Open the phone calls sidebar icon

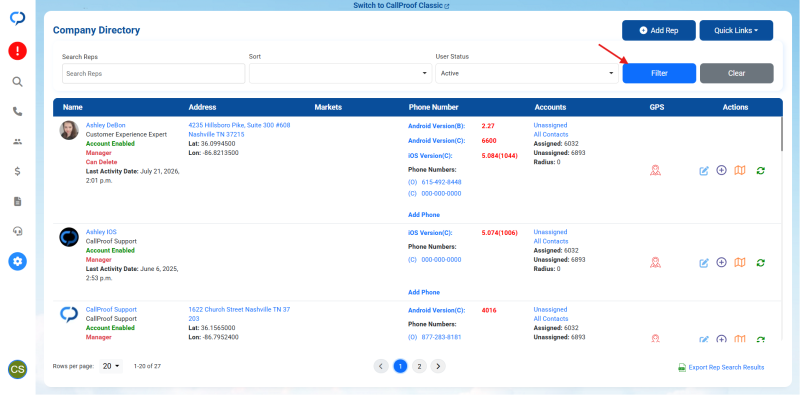pos(18,111)
